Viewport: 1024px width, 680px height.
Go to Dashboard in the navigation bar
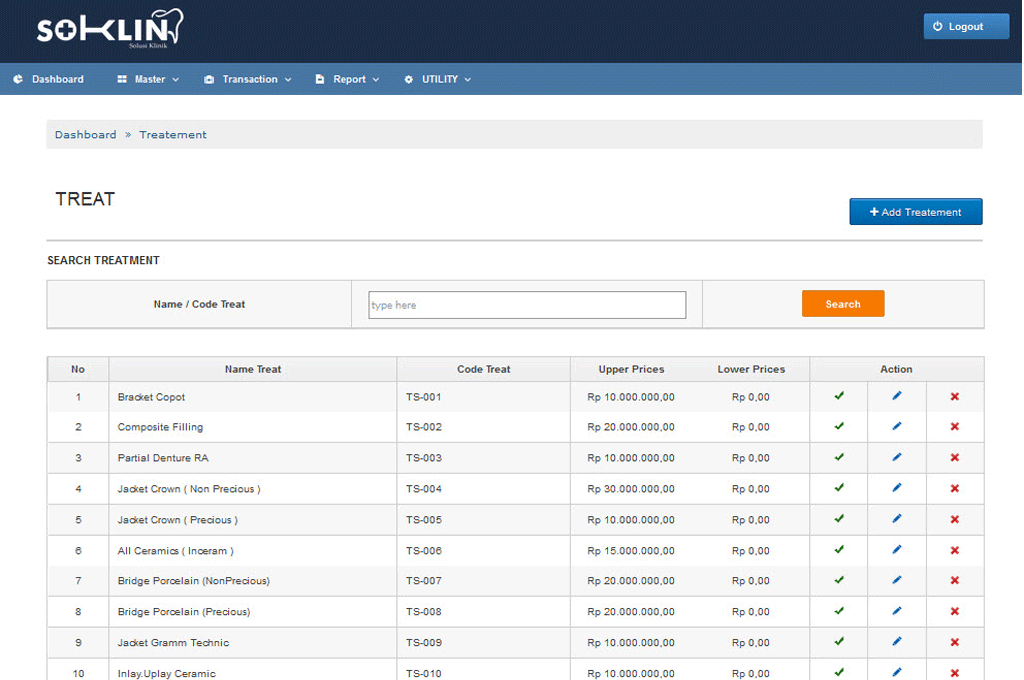[48, 79]
